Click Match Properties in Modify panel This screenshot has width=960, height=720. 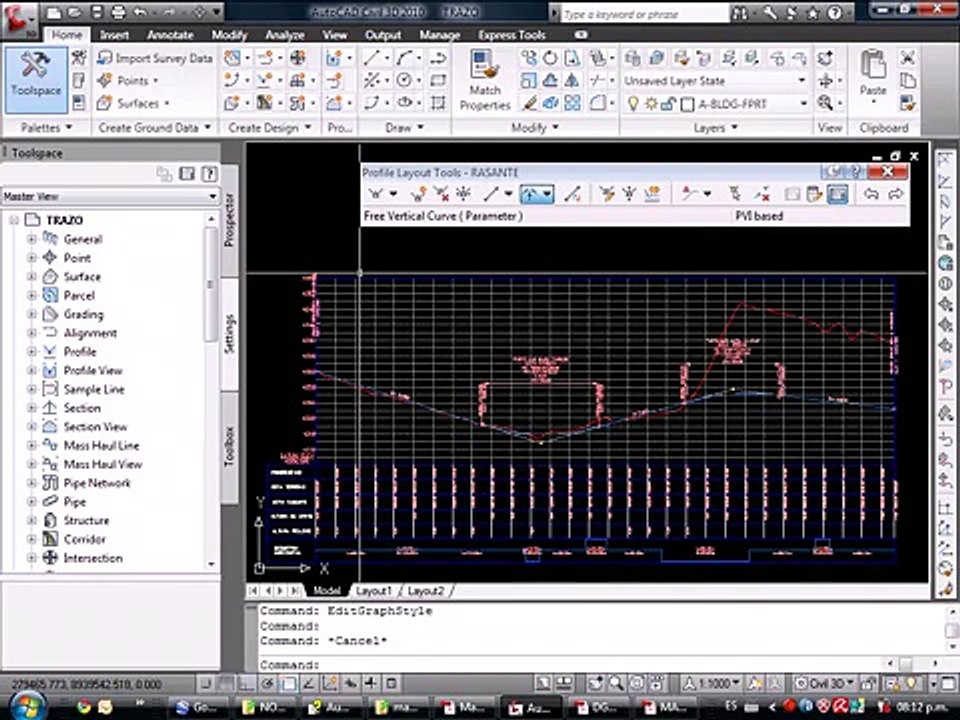[x=485, y=81]
